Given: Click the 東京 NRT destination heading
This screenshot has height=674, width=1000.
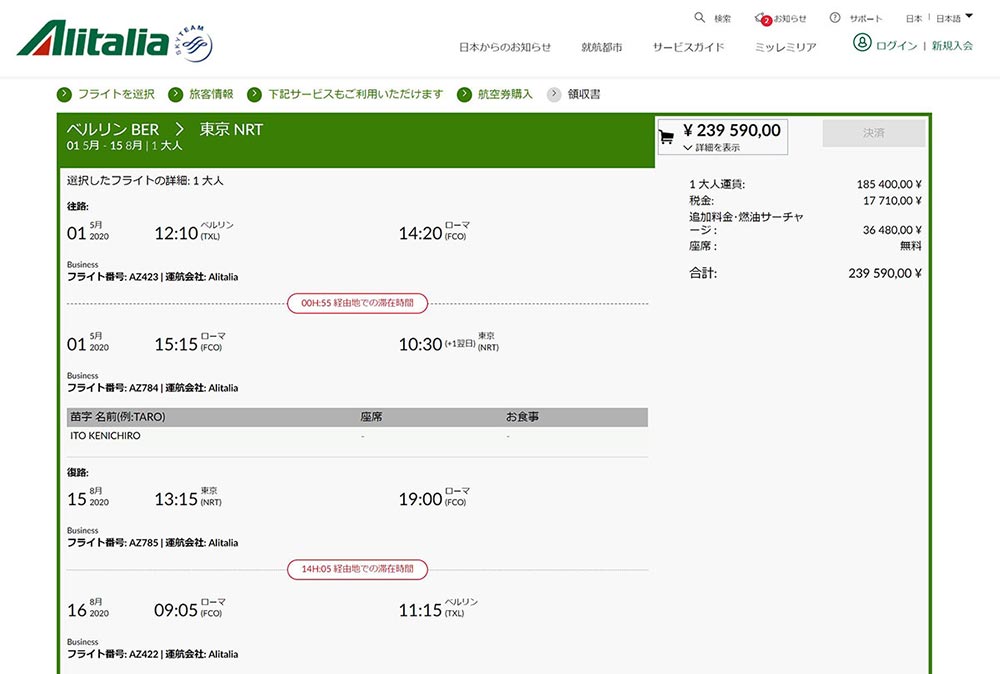Looking at the screenshot, I should pos(232,129).
